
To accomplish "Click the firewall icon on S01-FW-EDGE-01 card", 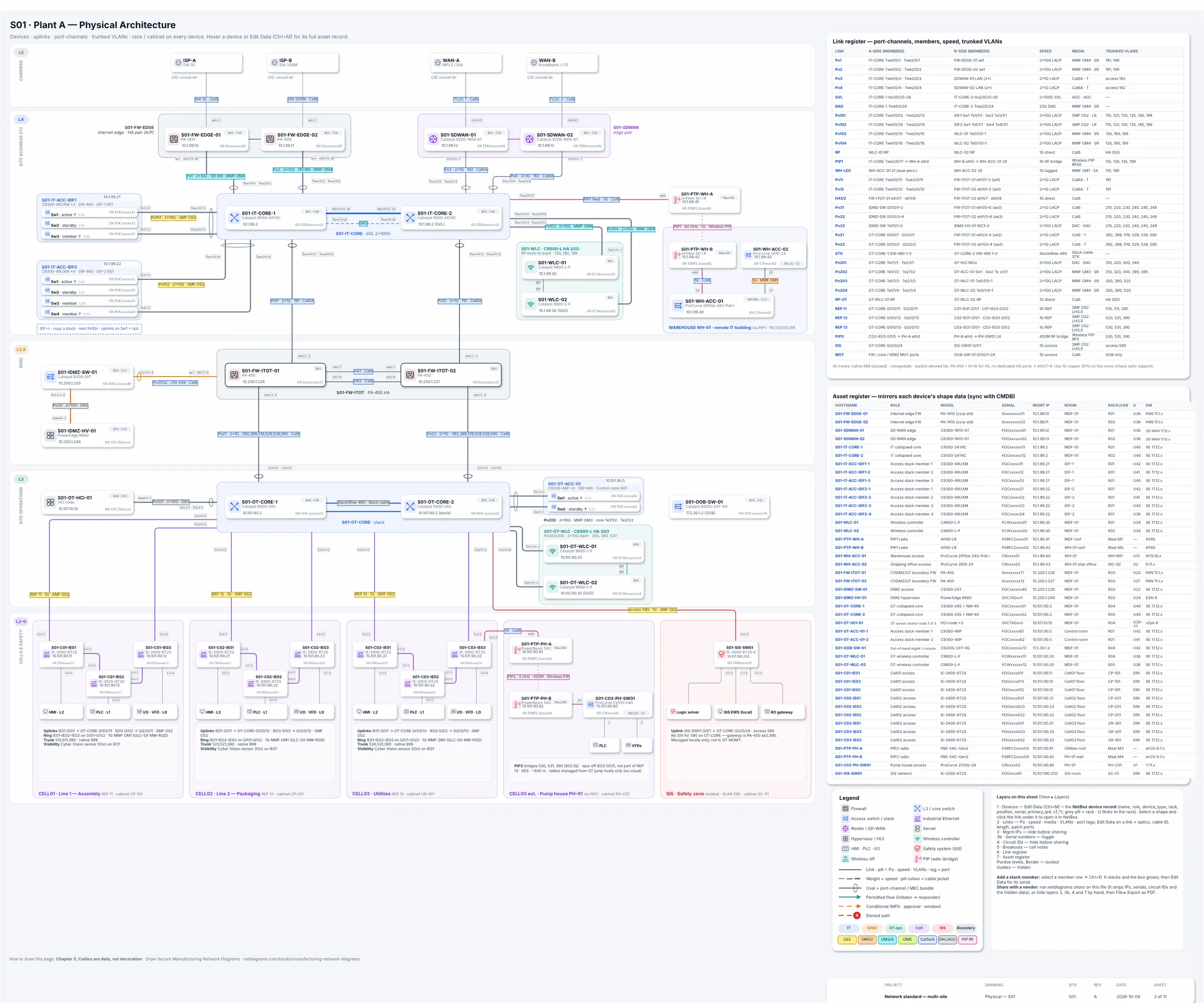I will (174, 139).
